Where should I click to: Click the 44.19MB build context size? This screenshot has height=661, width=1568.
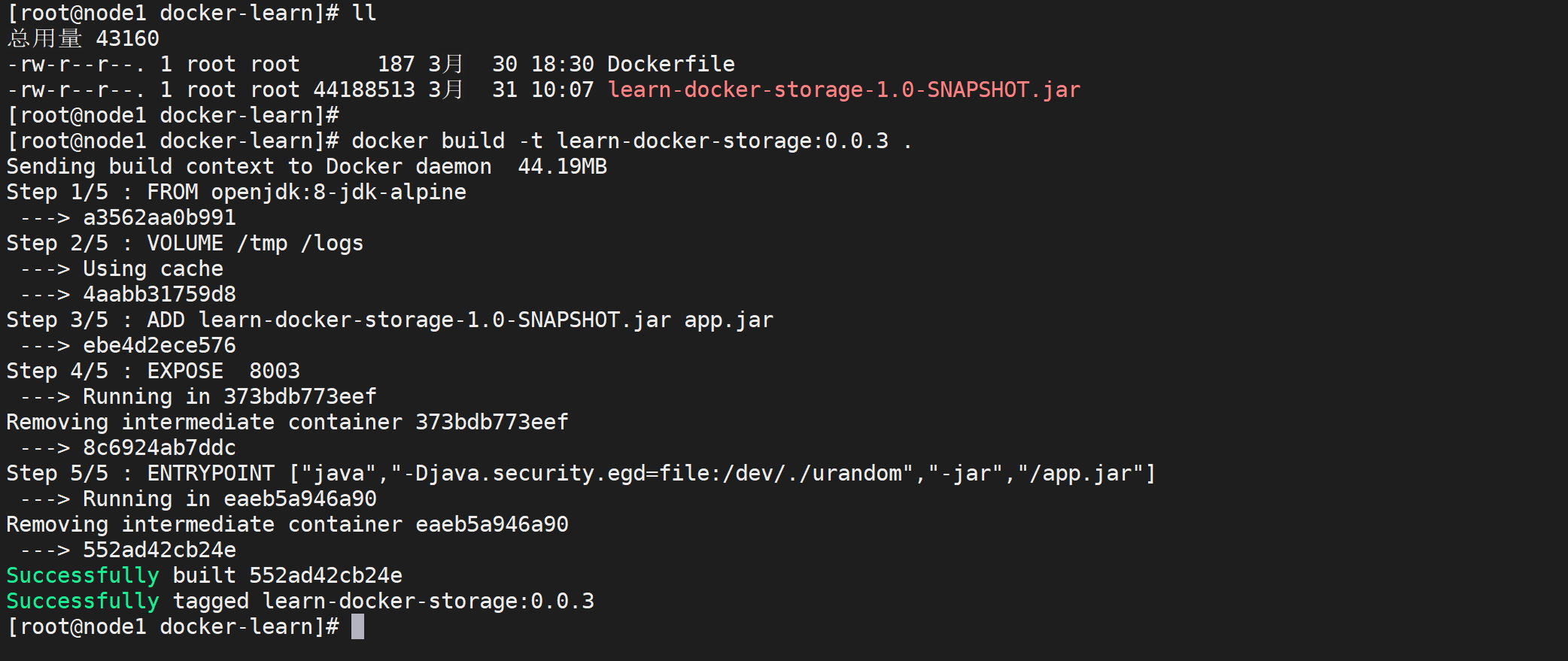(562, 167)
